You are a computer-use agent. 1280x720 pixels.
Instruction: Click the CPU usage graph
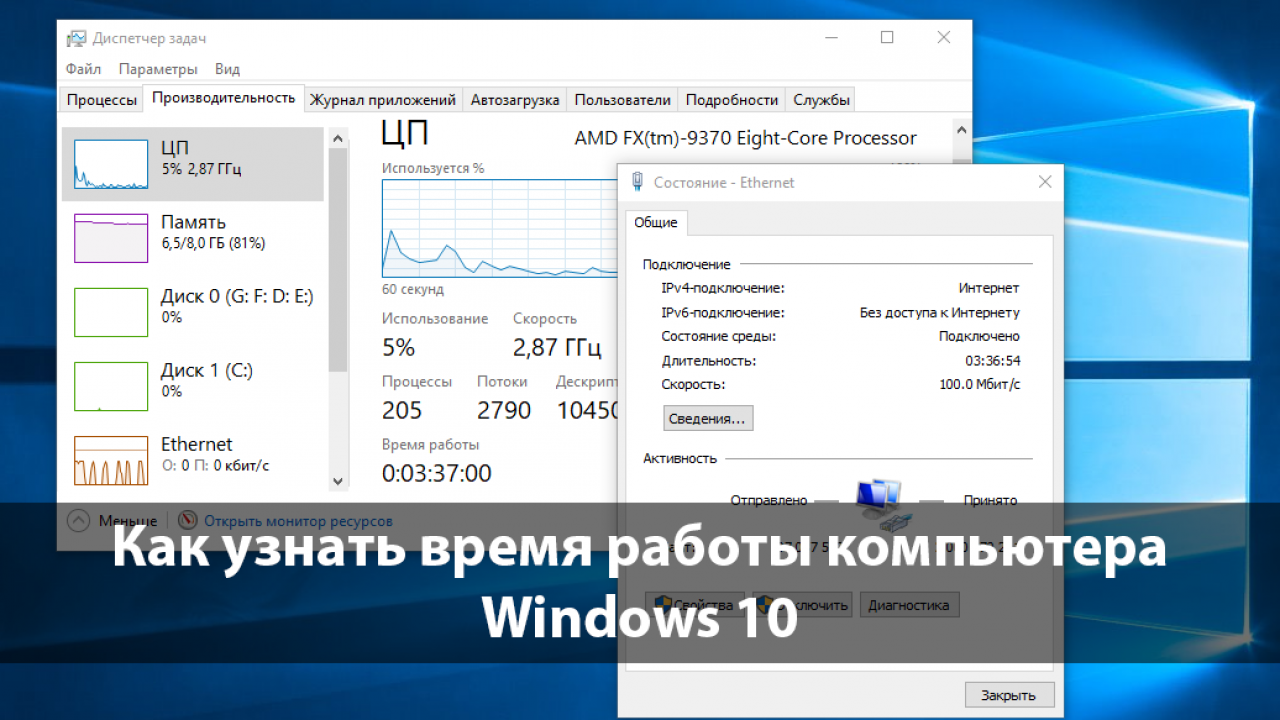tap(500, 228)
